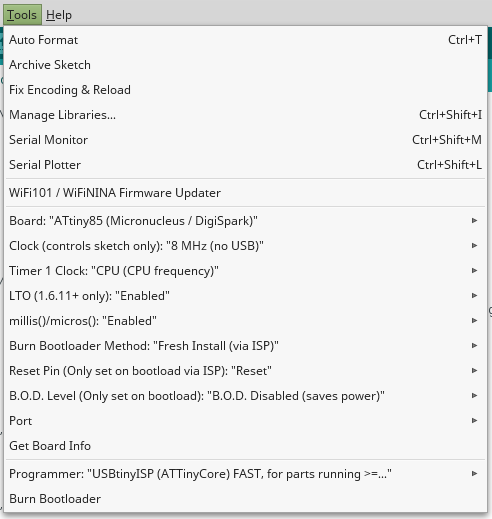Screen dimensions: 492x519
Task: Open Manage Libraries dialog
Action: [x=245, y=115]
